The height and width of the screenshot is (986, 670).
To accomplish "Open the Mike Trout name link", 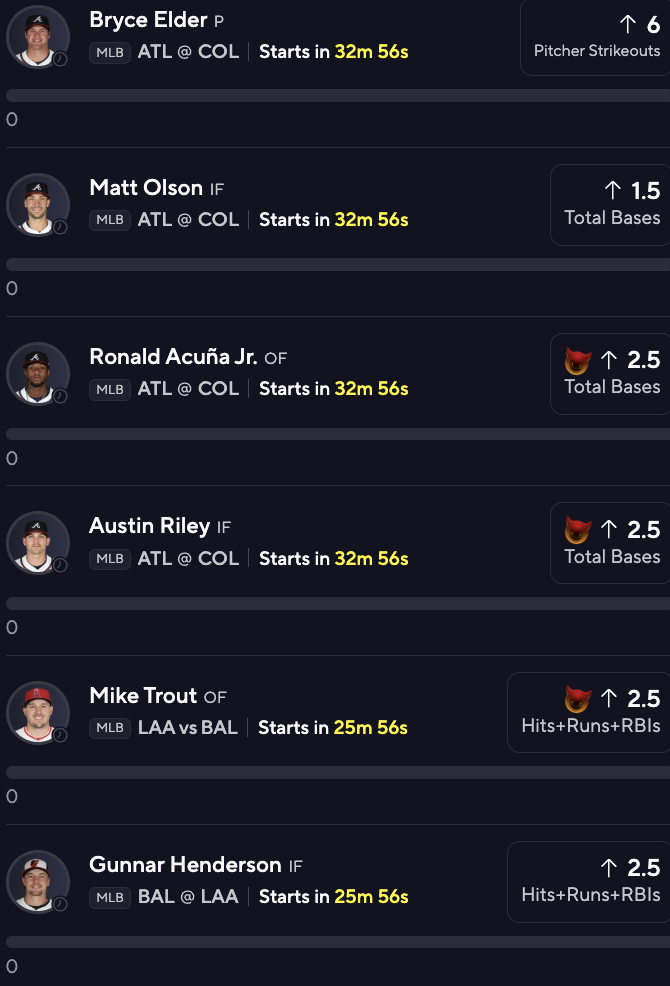I will (143, 695).
